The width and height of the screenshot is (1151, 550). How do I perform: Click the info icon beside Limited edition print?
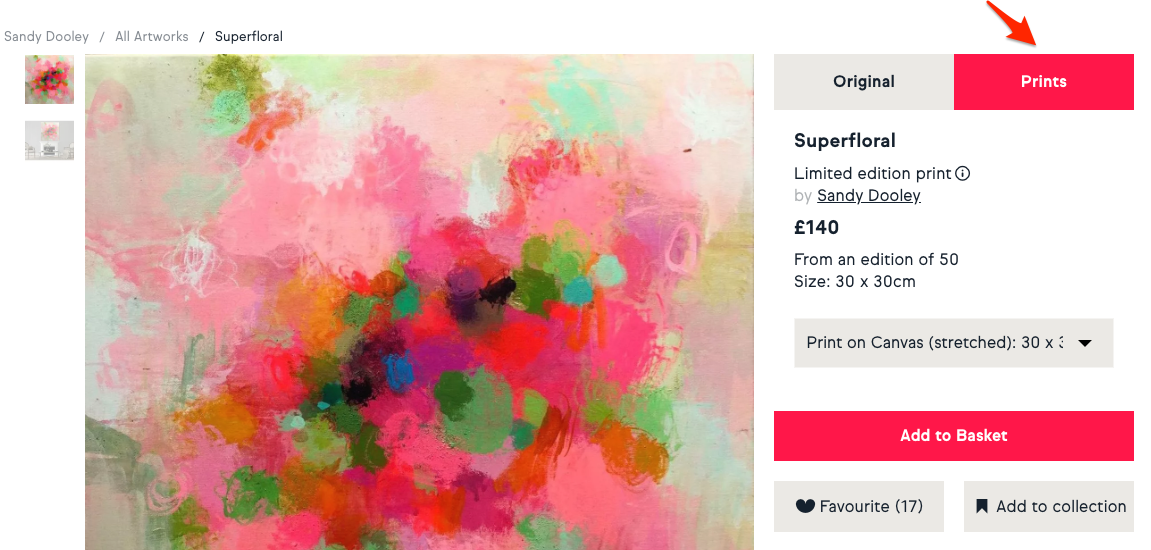point(963,173)
